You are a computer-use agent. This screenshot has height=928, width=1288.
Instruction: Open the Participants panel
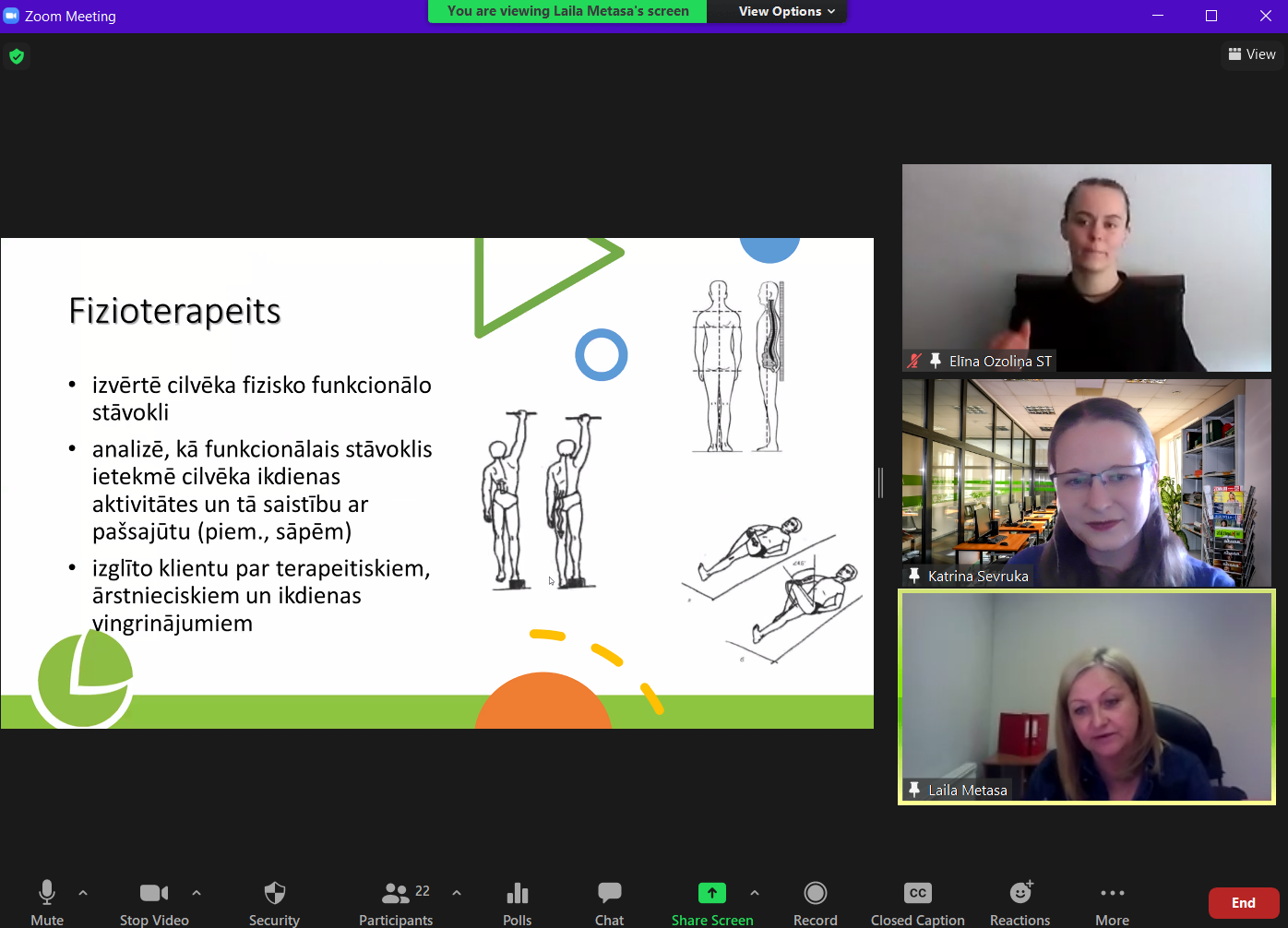(396, 902)
